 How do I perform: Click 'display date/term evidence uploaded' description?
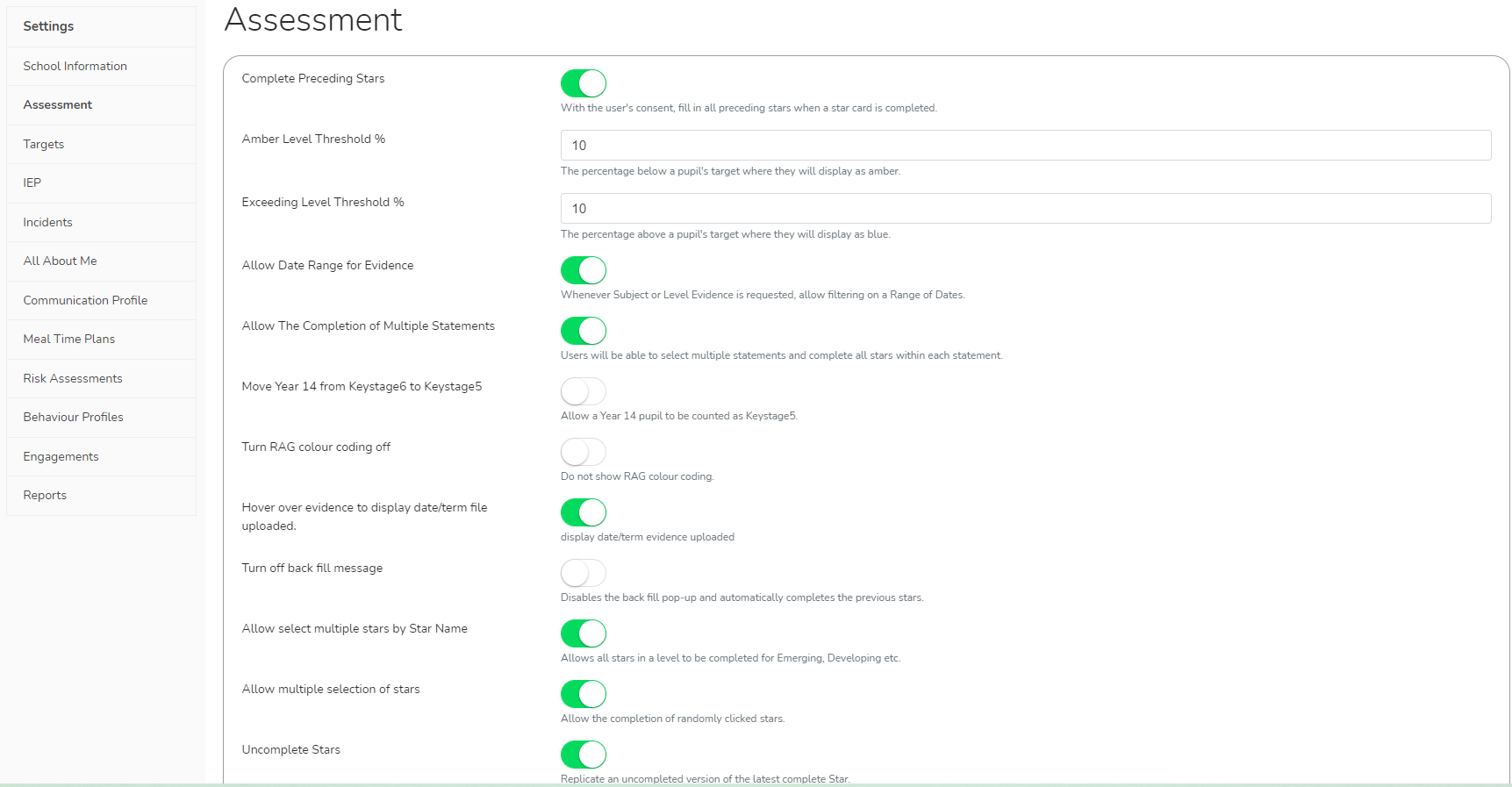click(648, 537)
